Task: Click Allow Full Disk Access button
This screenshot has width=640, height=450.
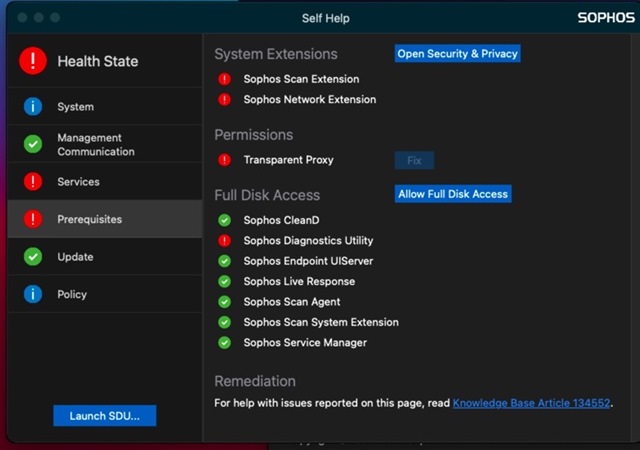Action: [453, 194]
